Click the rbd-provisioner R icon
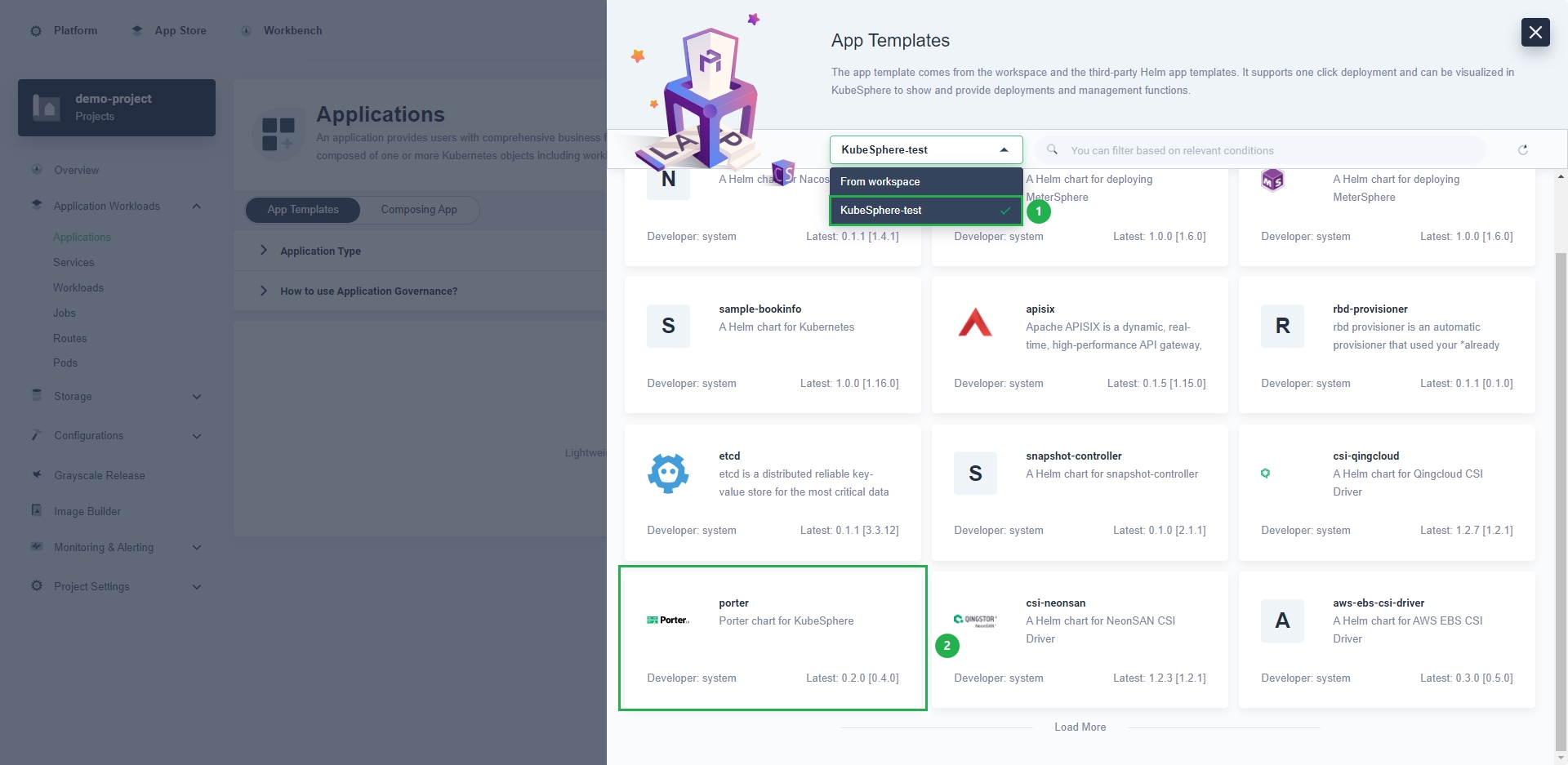 pyautogui.click(x=1282, y=326)
